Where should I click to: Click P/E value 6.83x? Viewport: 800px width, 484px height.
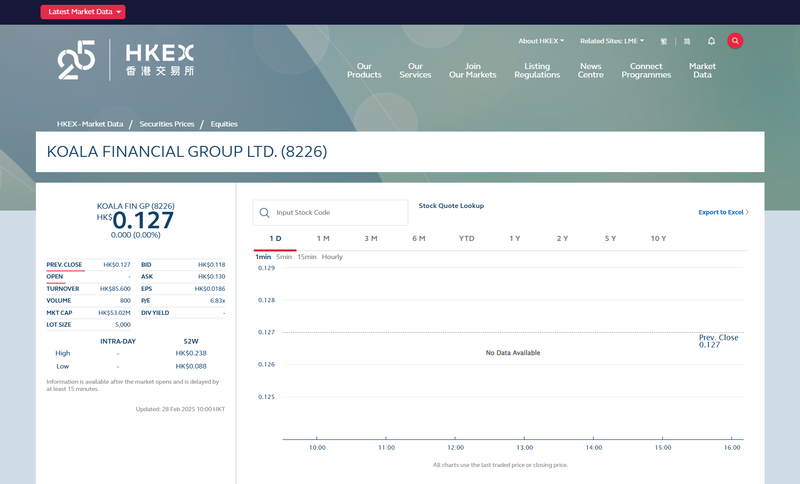[x=217, y=301]
